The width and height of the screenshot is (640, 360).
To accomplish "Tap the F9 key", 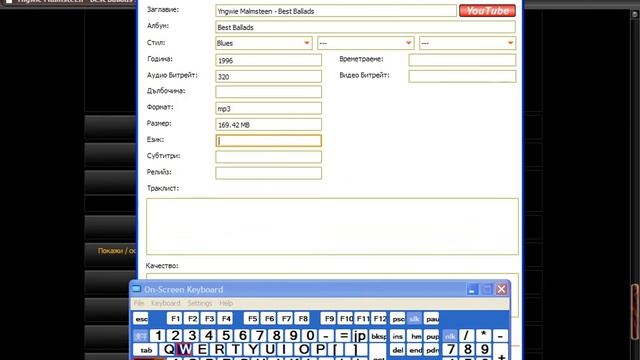I will pos(329,319).
